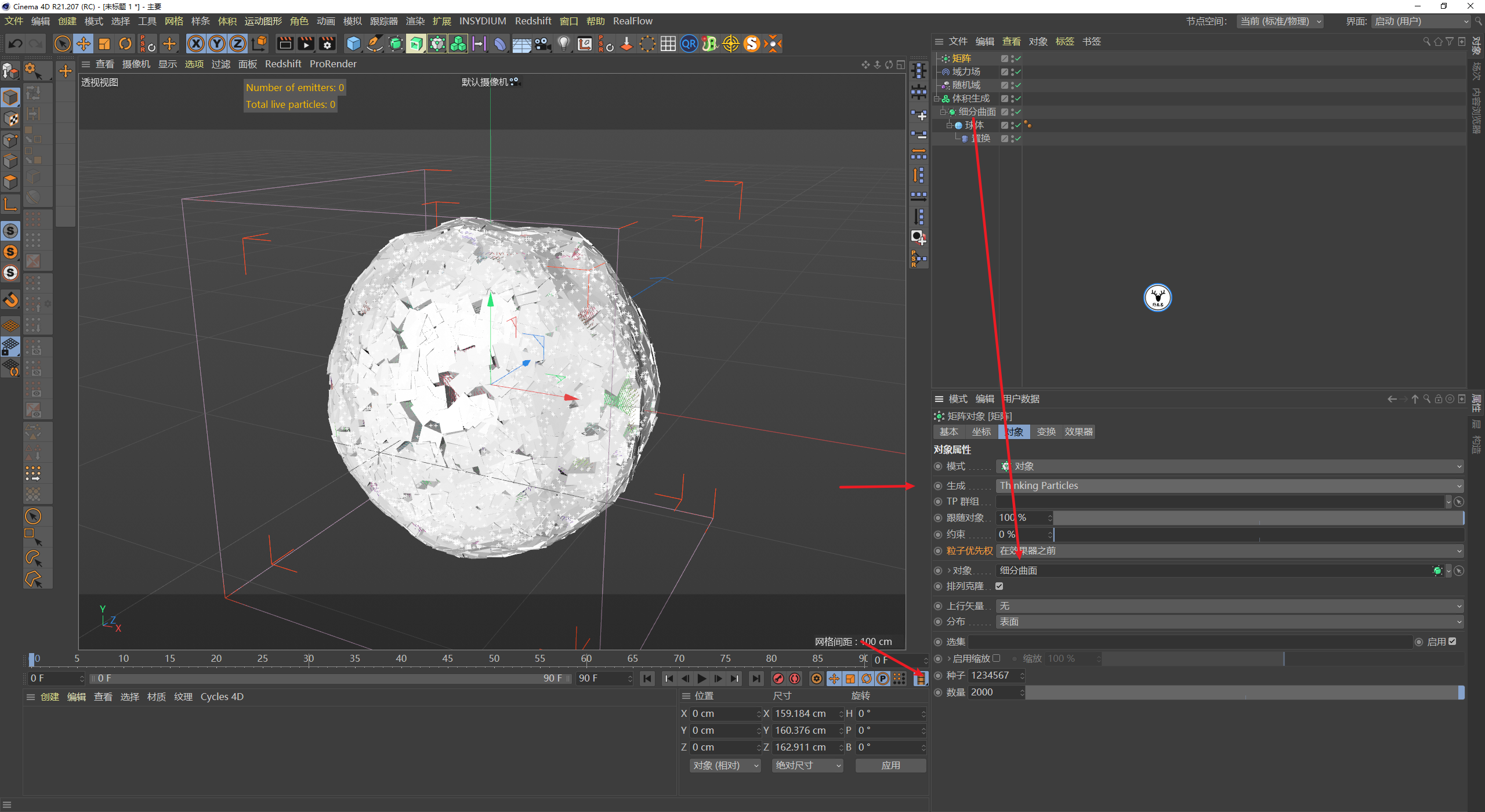The image size is (1485, 812).
Task: Switch to Model mode in left palette
Action: (x=10, y=97)
